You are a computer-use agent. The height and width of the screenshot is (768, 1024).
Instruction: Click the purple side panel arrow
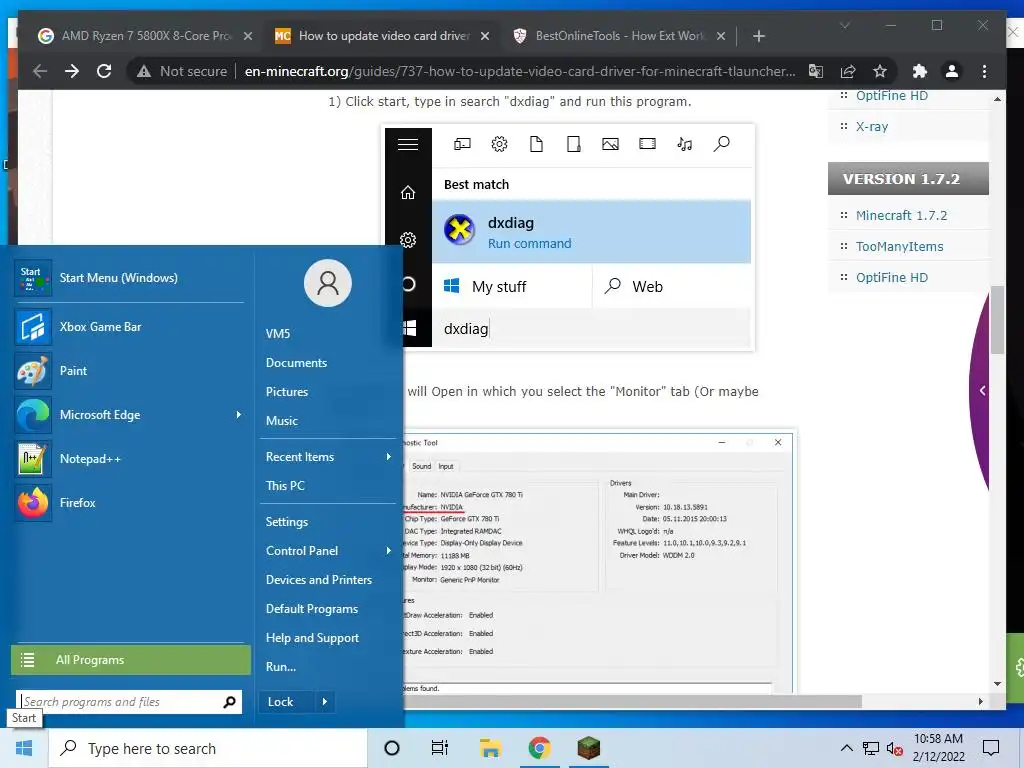click(x=982, y=391)
